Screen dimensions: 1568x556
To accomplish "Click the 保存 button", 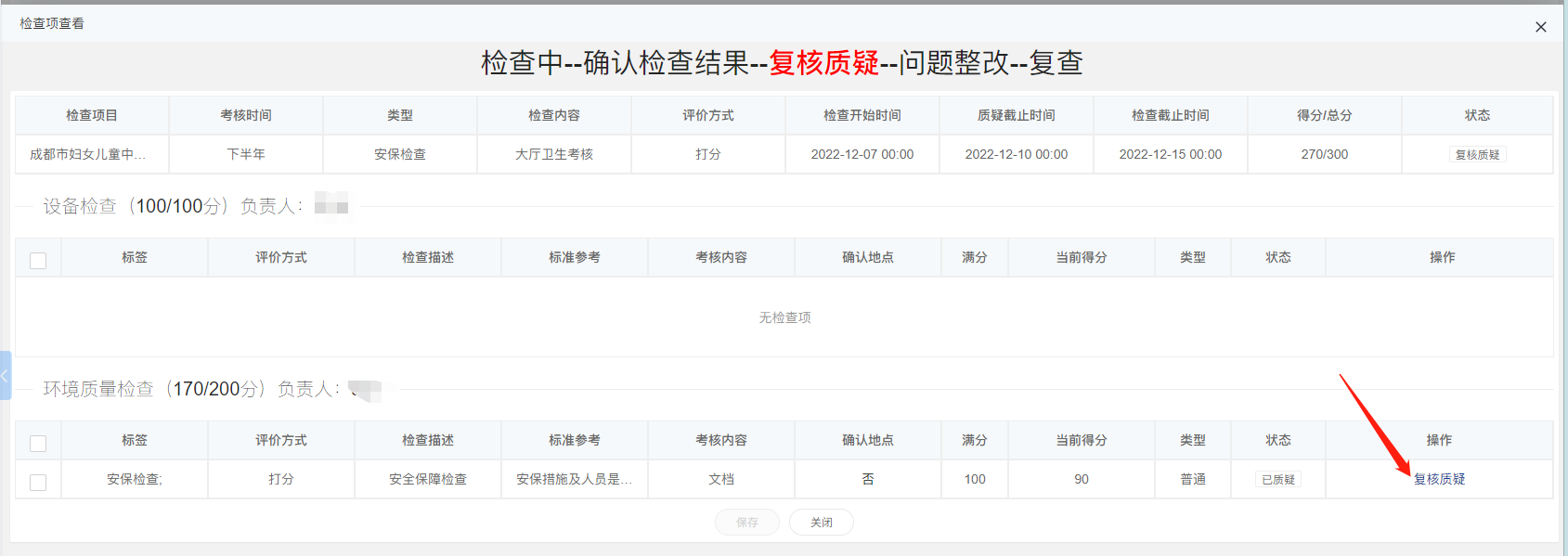I will (x=747, y=523).
